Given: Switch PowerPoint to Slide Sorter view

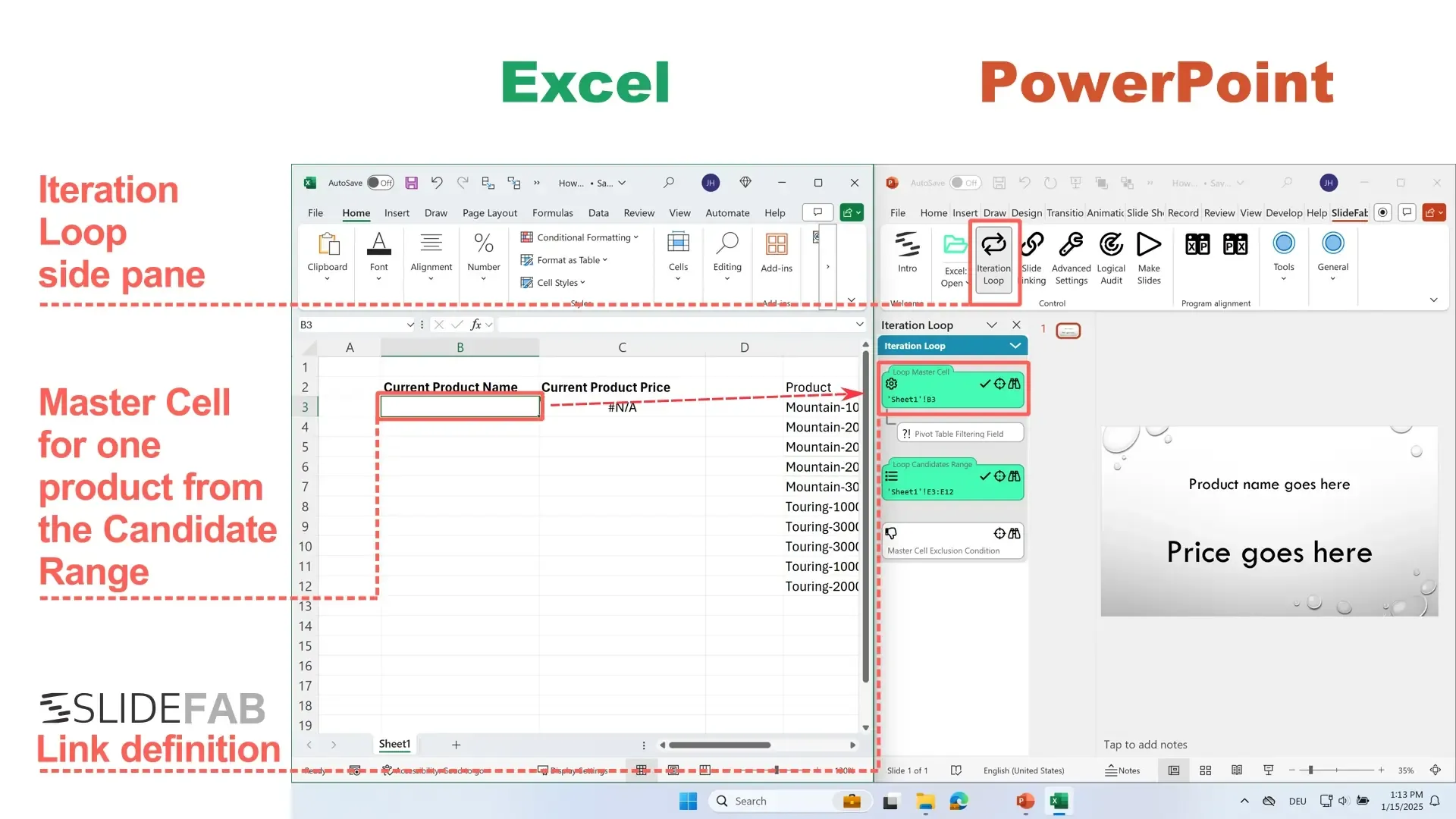Looking at the screenshot, I should click(x=1205, y=770).
